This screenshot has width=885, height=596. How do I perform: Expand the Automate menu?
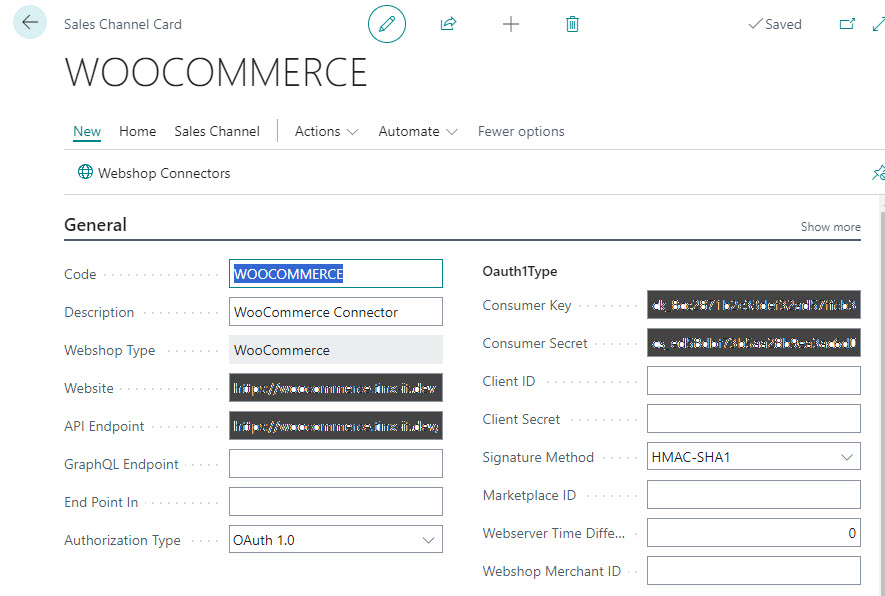[x=418, y=132]
